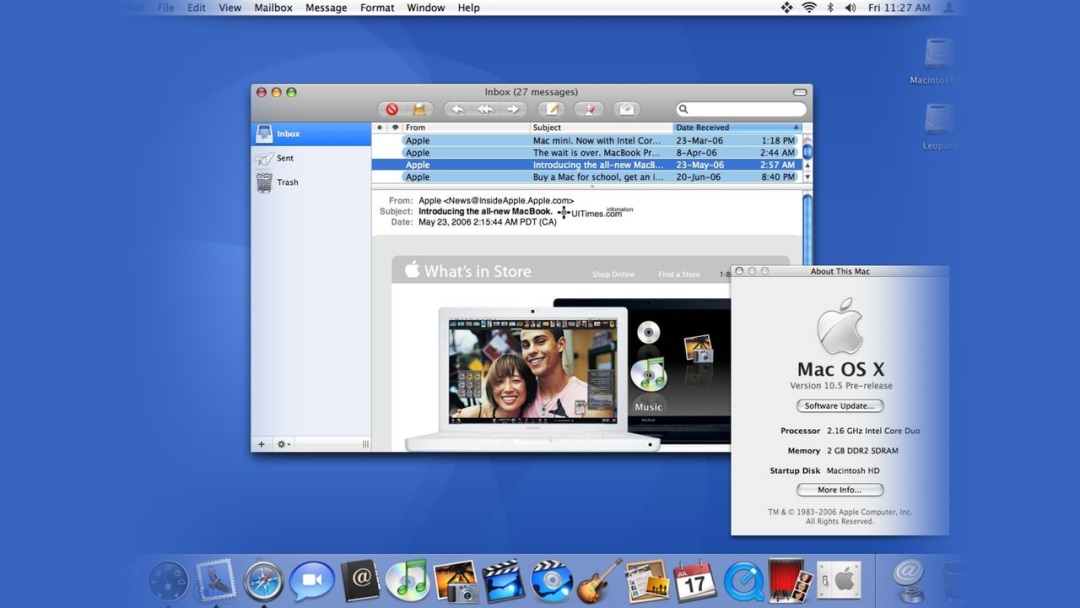Select the Trash mailbox in sidebar
The image size is (1080, 608).
(287, 183)
